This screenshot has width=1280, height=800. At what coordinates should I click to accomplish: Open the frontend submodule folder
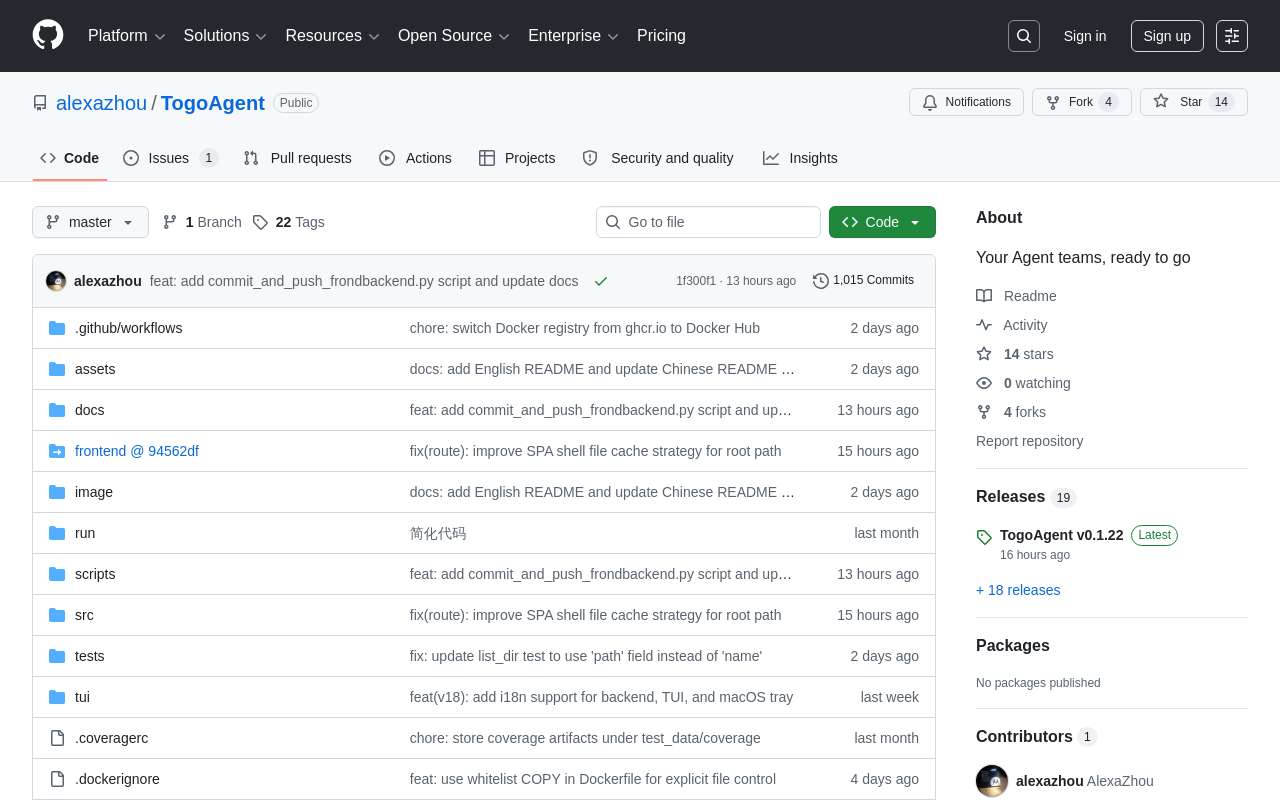tap(137, 451)
